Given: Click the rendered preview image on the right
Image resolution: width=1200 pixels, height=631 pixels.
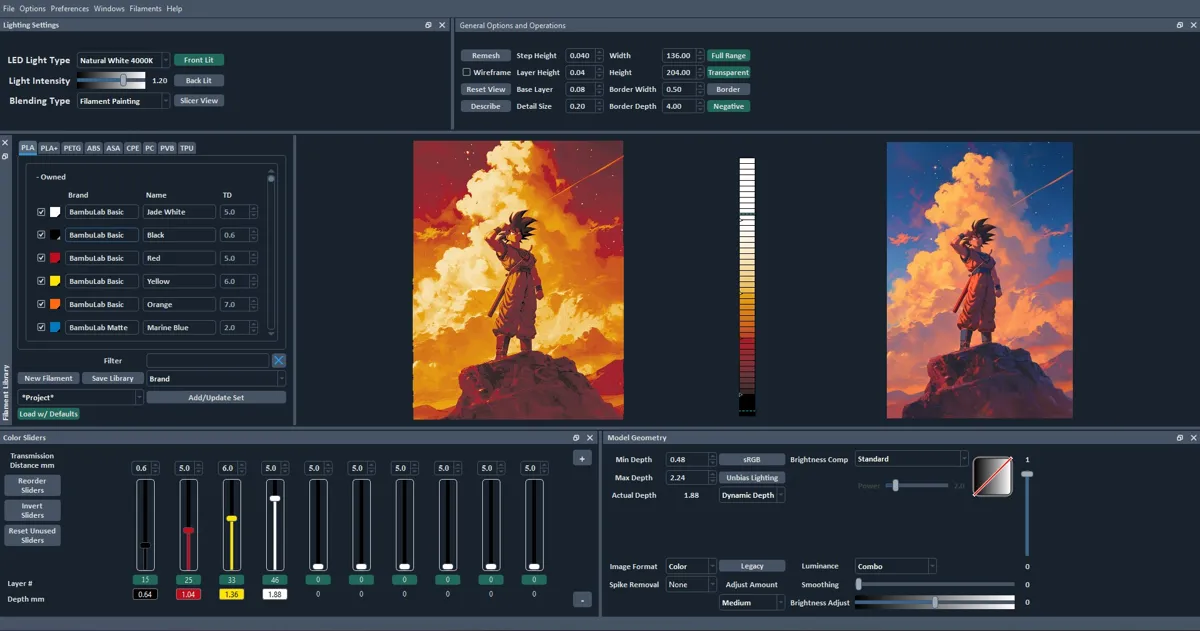Looking at the screenshot, I should pyautogui.click(x=980, y=279).
